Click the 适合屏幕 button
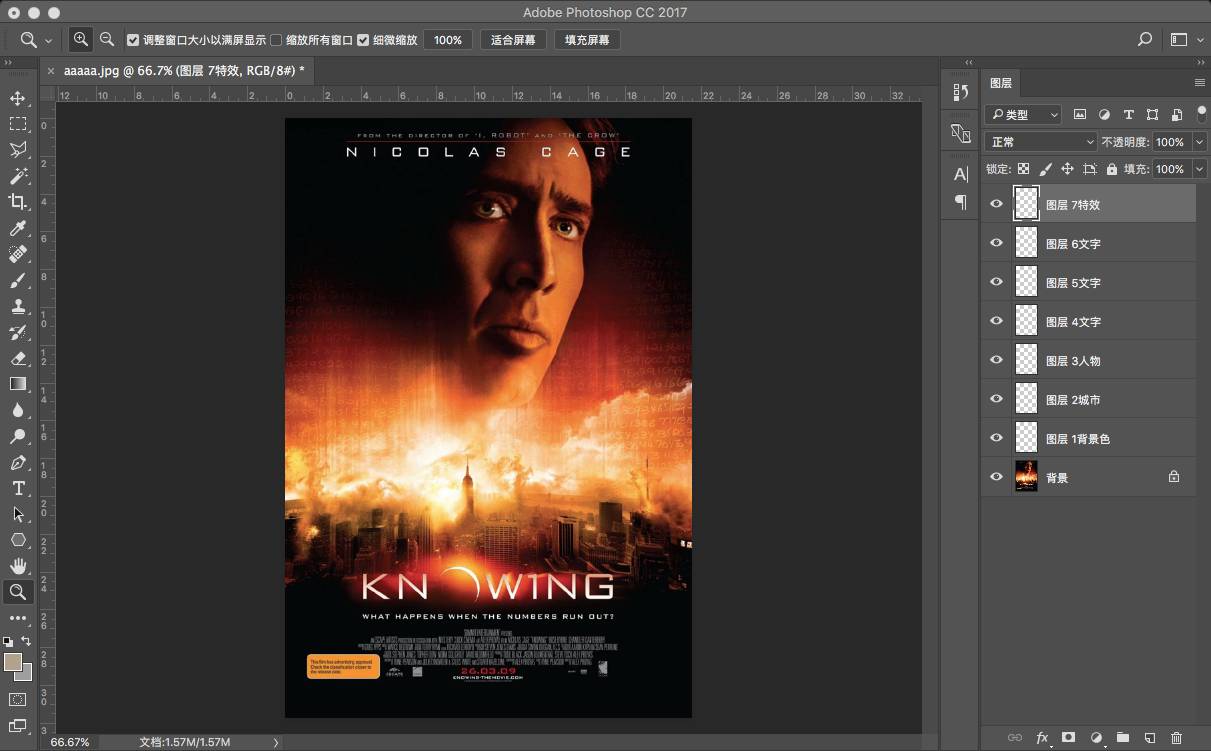The width and height of the screenshot is (1211, 751). coord(514,40)
